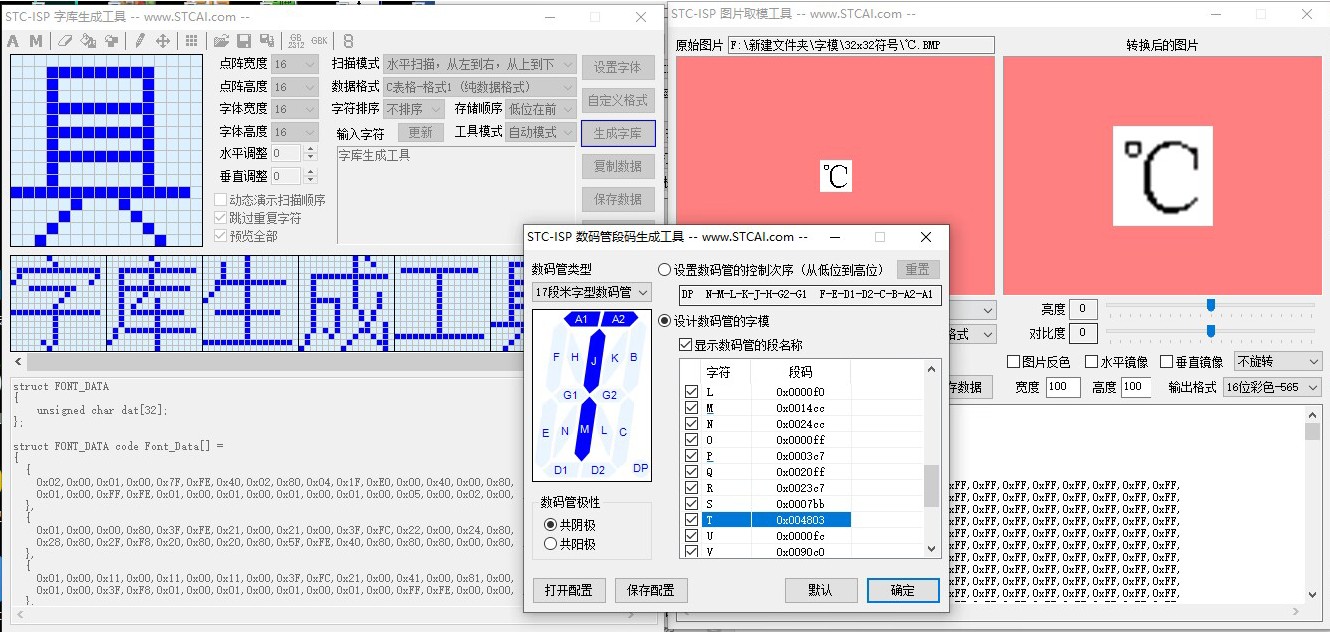Toggle segment G1 on the segment diagram
Viewport: 1330px width, 632px height.
point(570,395)
